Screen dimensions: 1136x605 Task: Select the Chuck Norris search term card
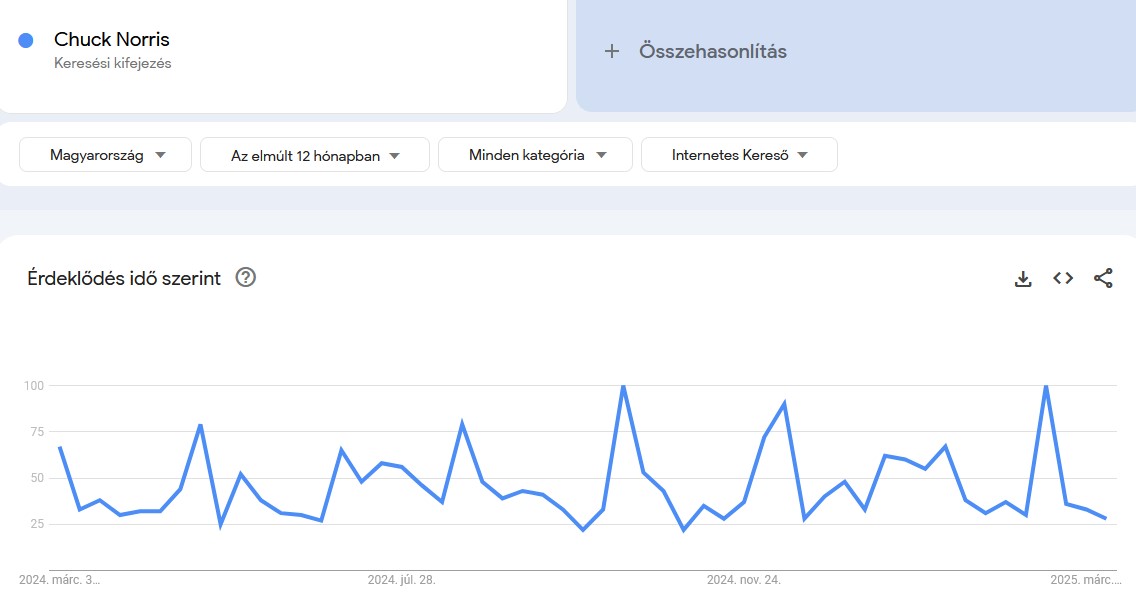283,55
